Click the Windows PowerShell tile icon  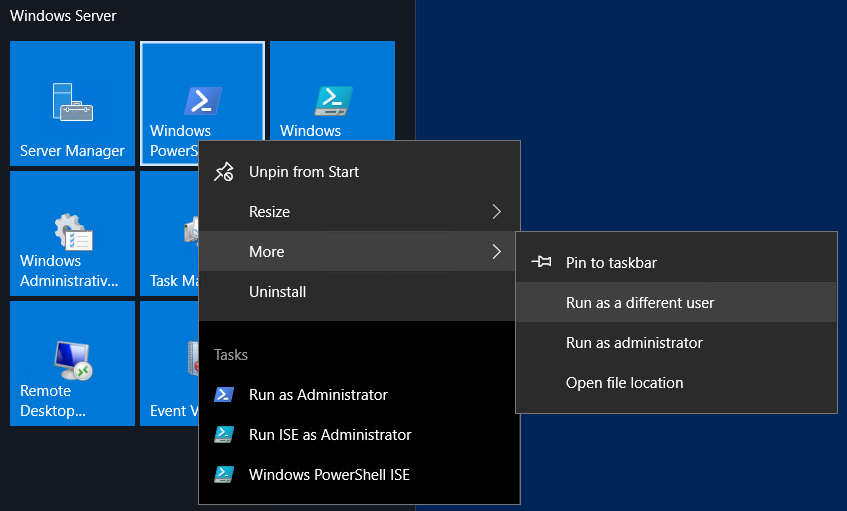click(202, 101)
